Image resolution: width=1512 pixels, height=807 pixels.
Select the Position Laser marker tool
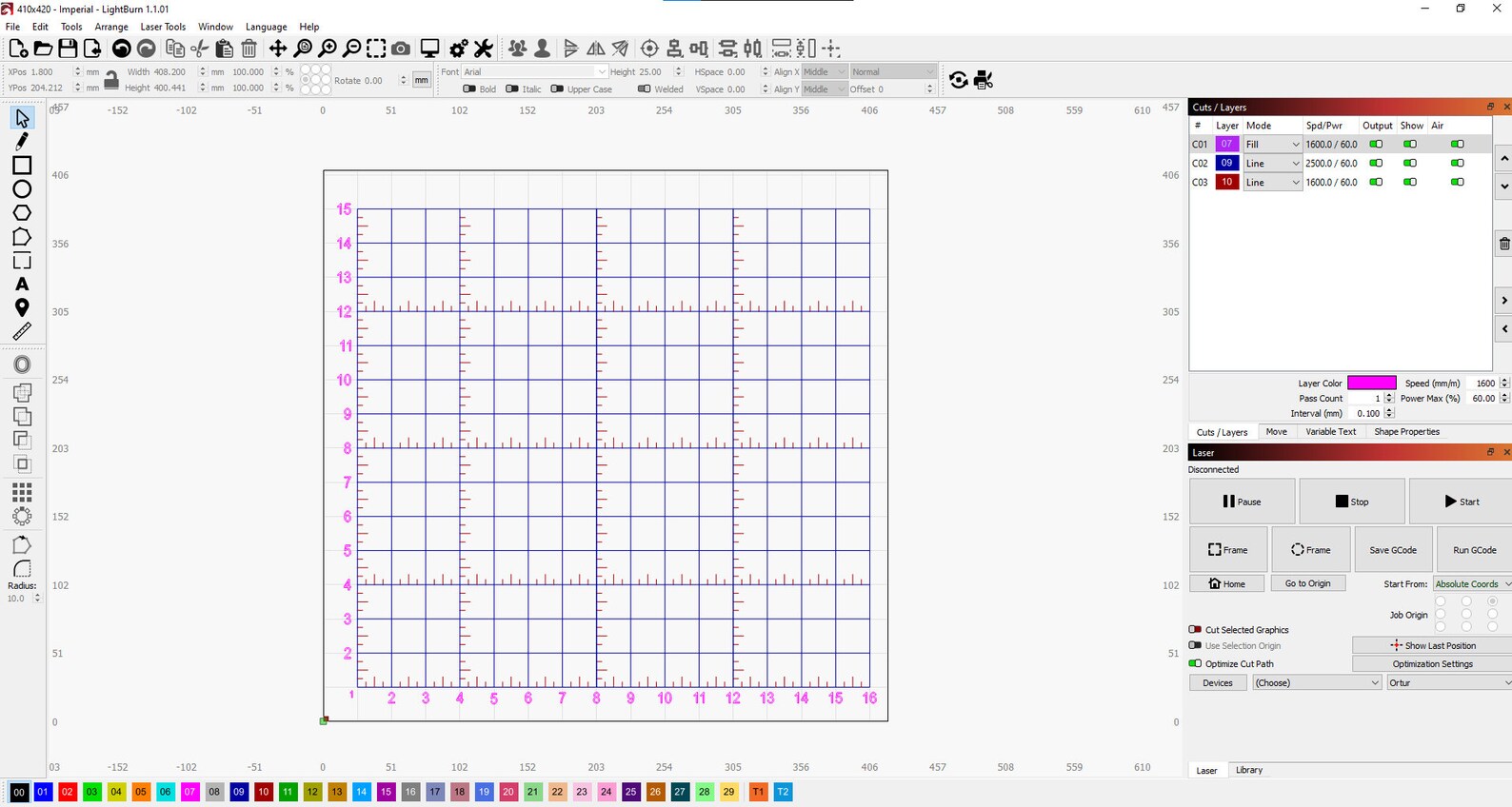pos(22,307)
